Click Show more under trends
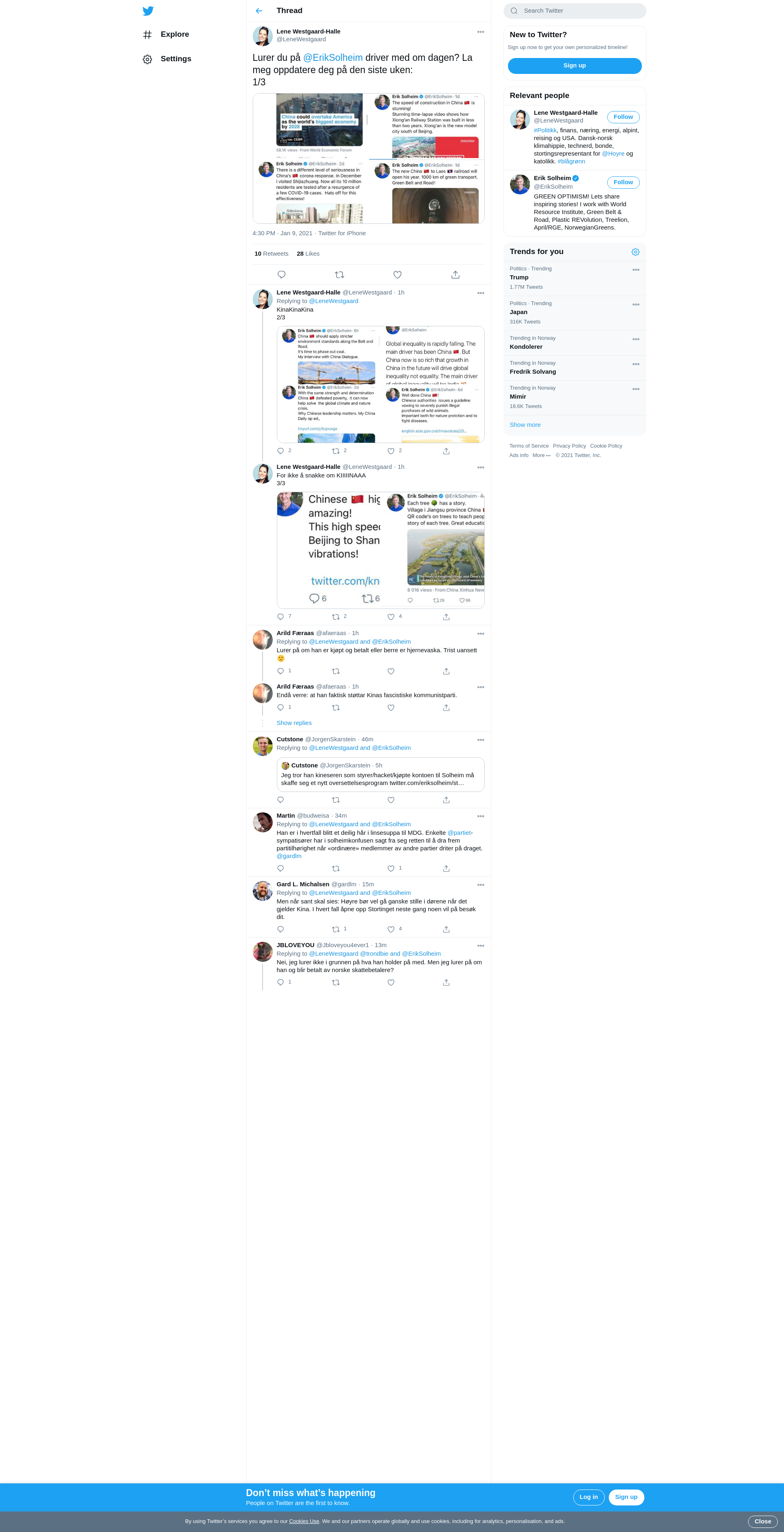Viewport: 784px width, 1532px height. pyautogui.click(x=526, y=425)
